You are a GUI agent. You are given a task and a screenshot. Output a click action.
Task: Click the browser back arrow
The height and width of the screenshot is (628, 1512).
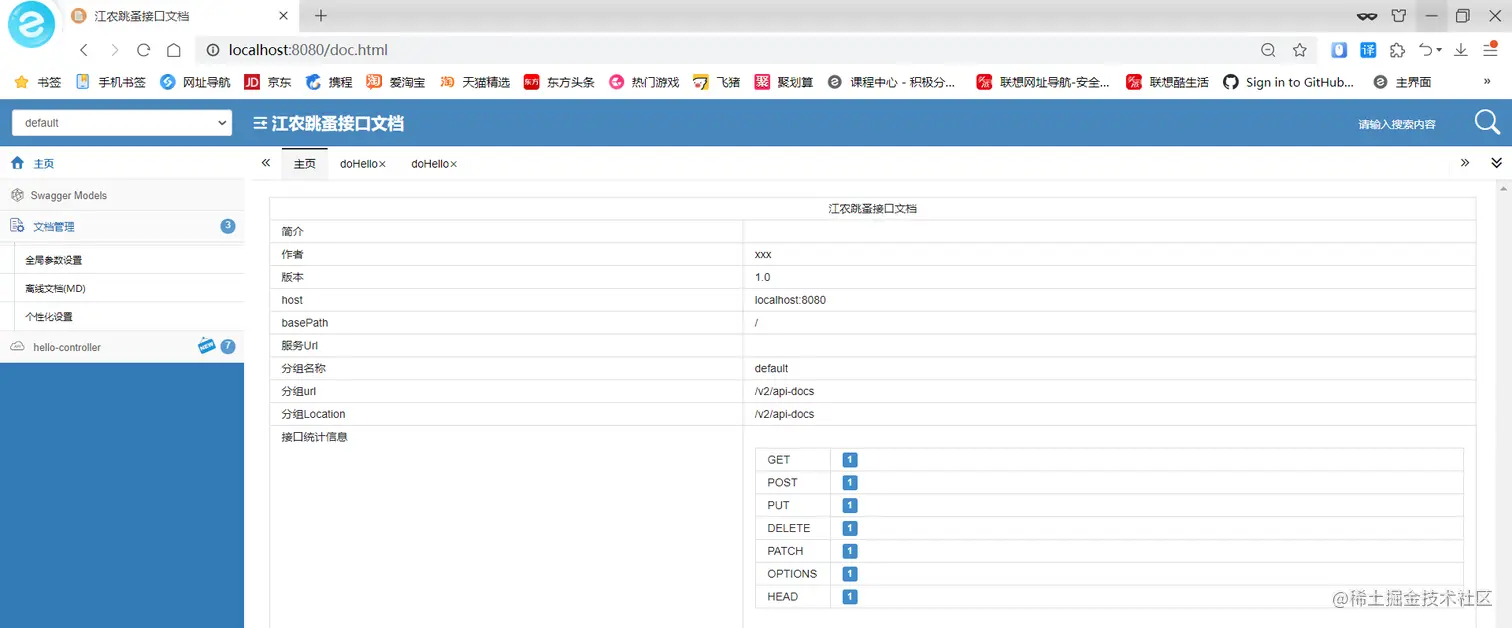tap(84, 50)
